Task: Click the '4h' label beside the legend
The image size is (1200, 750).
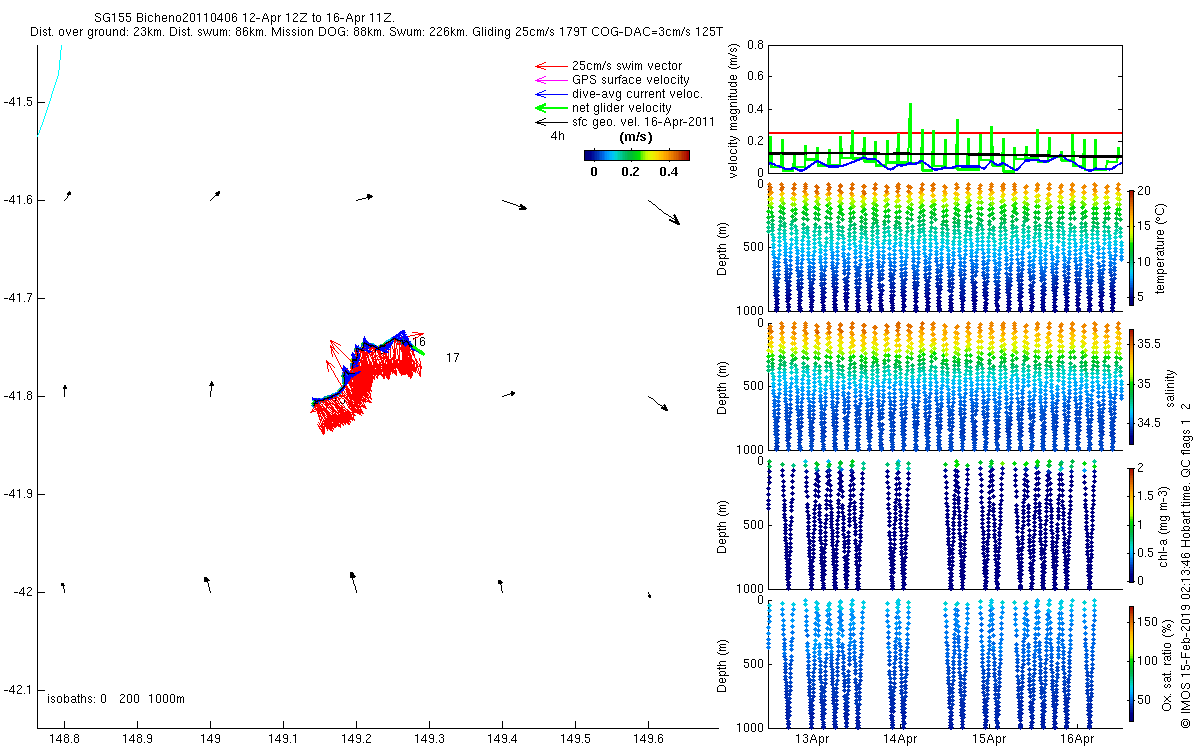Action: [x=558, y=137]
